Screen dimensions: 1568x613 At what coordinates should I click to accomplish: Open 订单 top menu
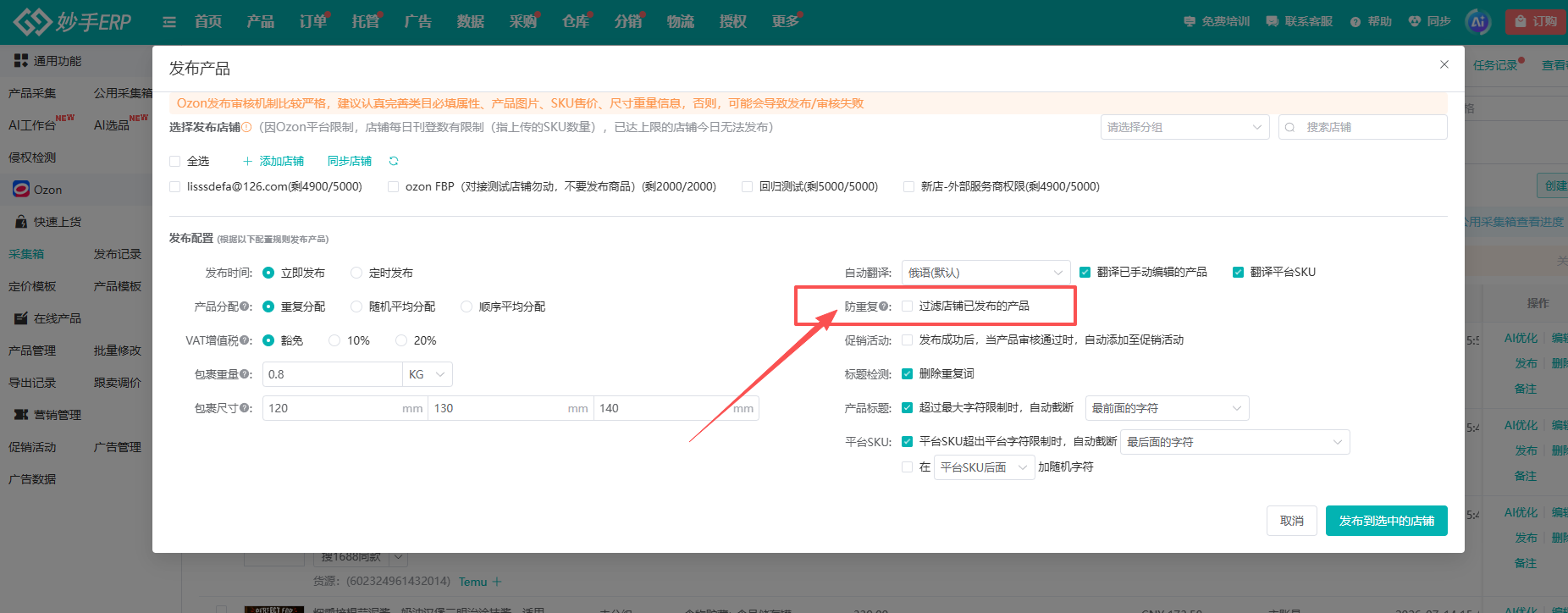coord(313,22)
